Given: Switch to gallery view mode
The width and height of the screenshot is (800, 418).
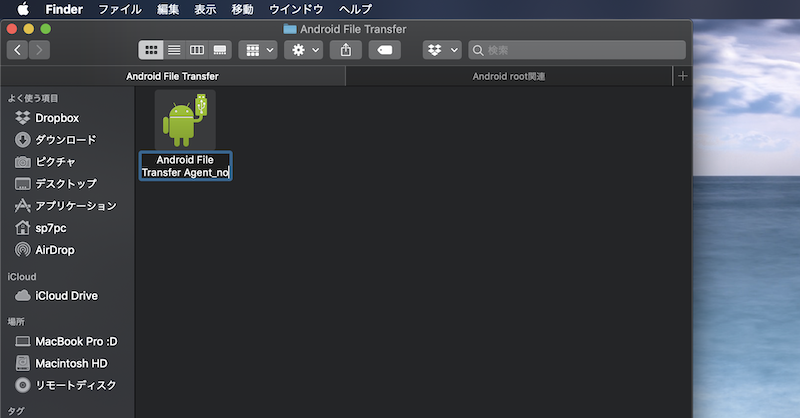Looking at the screenshot, I should click(x=220, y=49).
